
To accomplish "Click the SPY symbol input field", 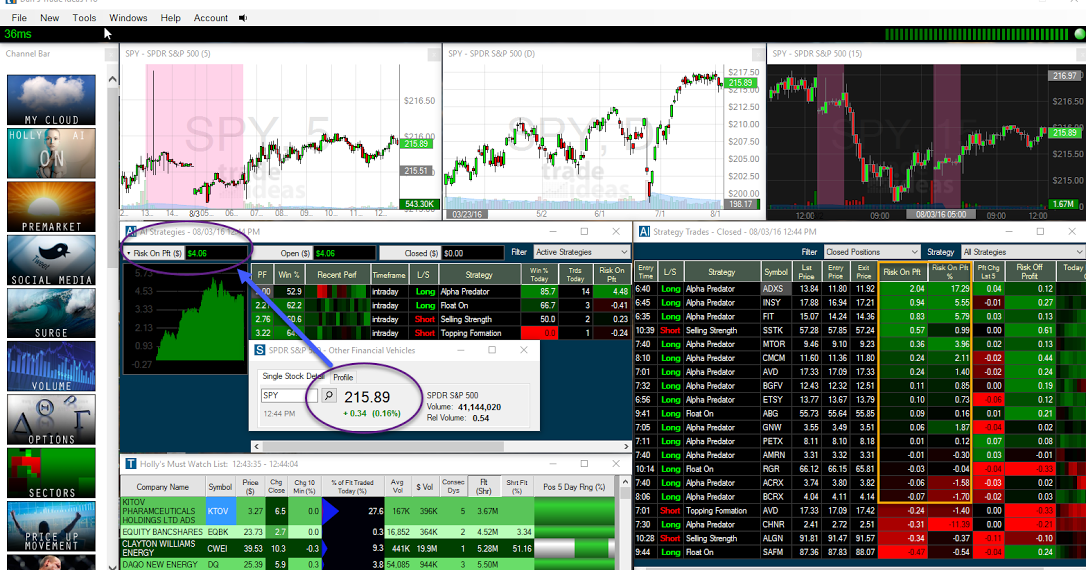I will tap(289, 395).
